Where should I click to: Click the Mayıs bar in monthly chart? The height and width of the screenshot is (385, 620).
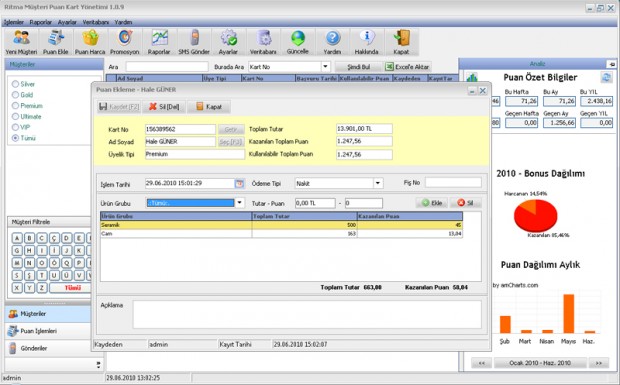(569, 313)
